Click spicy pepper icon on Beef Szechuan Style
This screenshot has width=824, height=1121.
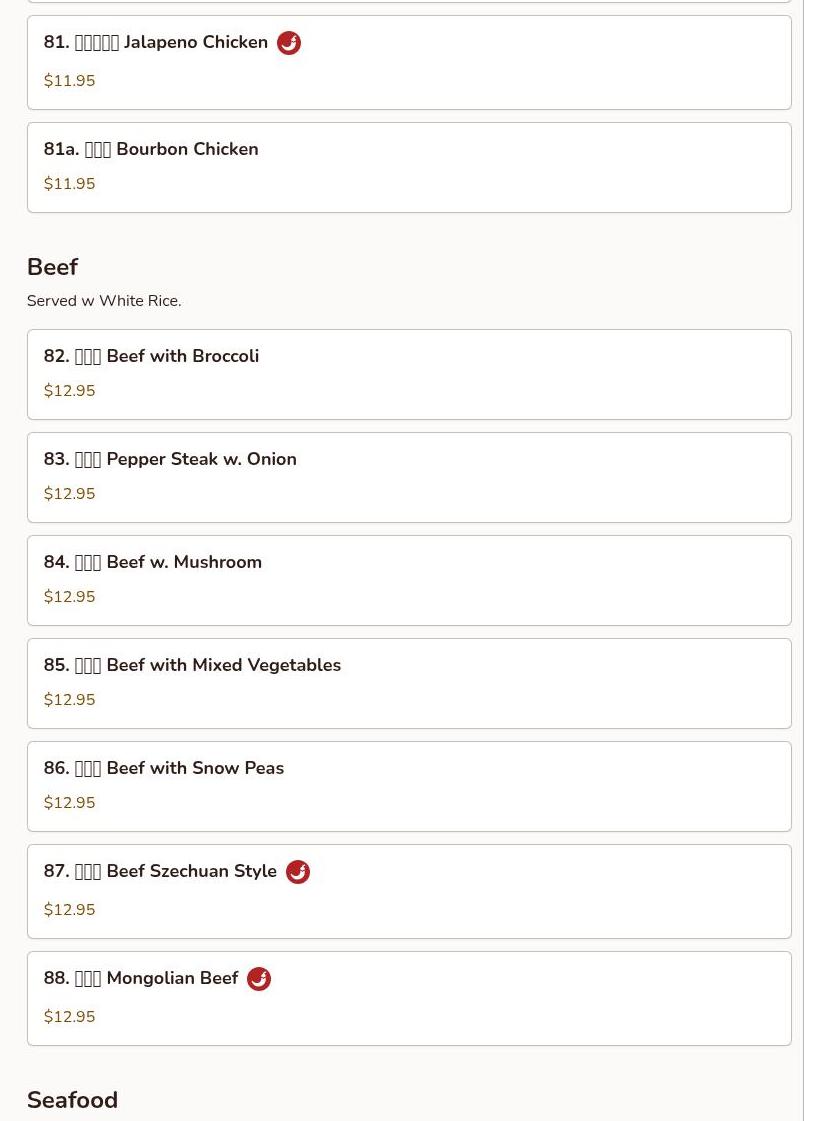point(298,872)
